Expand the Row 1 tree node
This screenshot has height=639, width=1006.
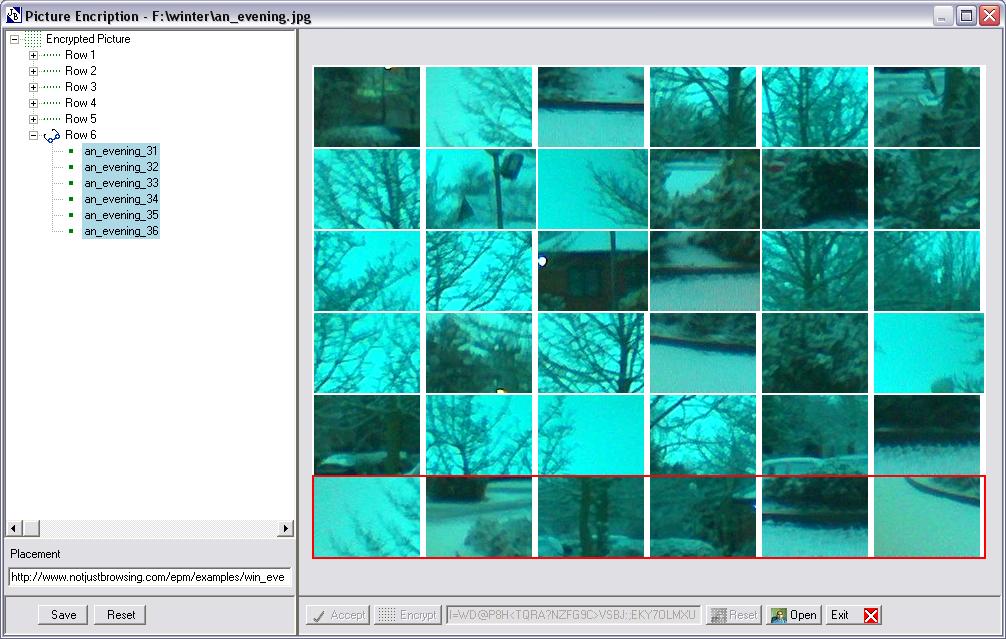[33, 55]
